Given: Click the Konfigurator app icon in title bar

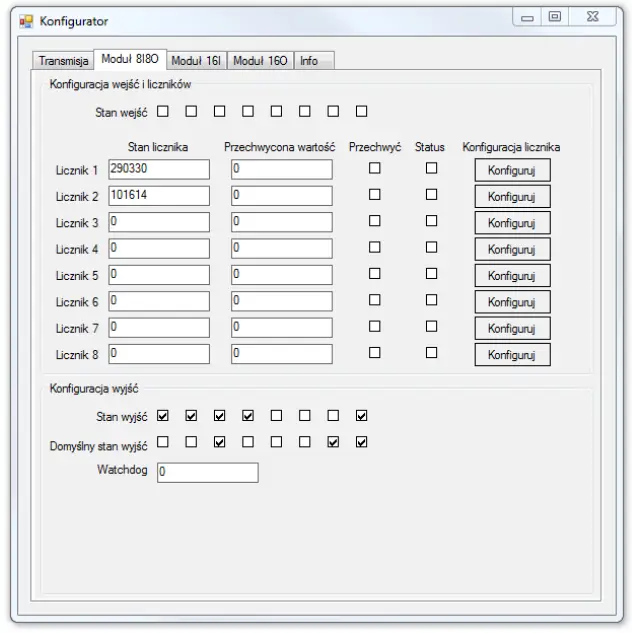Looking at the screenshot, I should (x=26, y=21).
